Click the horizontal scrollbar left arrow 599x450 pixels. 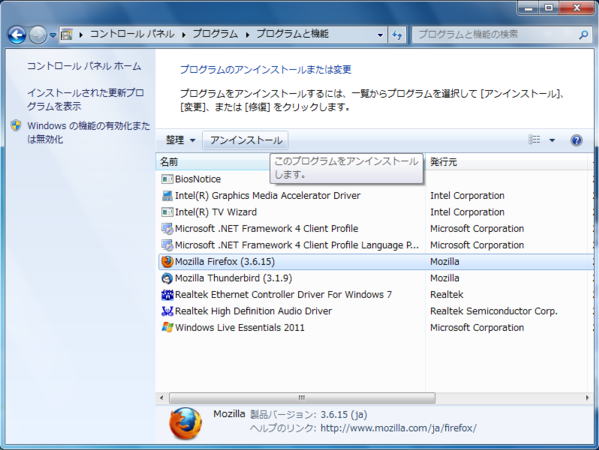click(x=162, y=398)
